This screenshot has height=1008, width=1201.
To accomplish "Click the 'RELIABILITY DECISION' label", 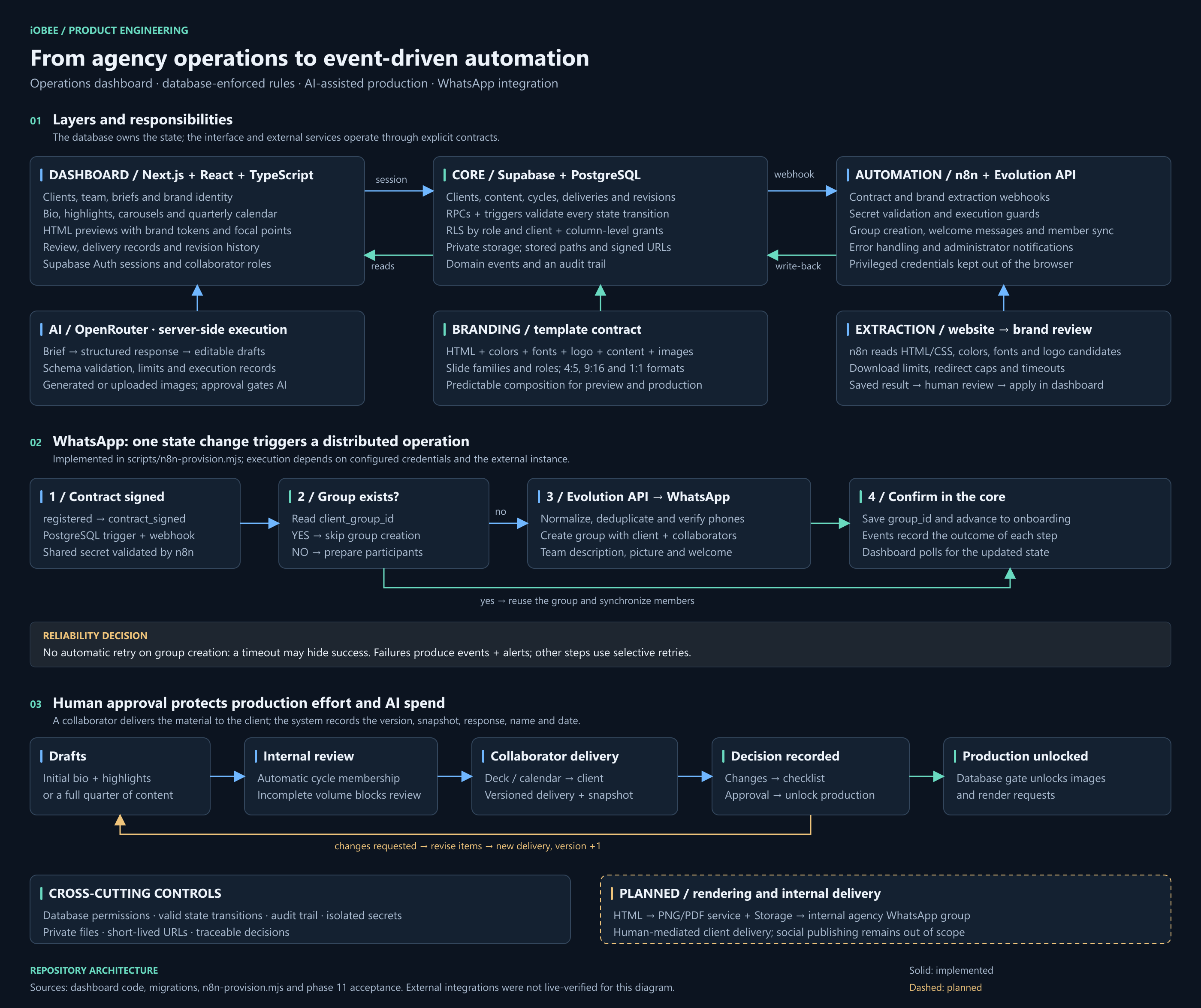I will tap(95, 636).
